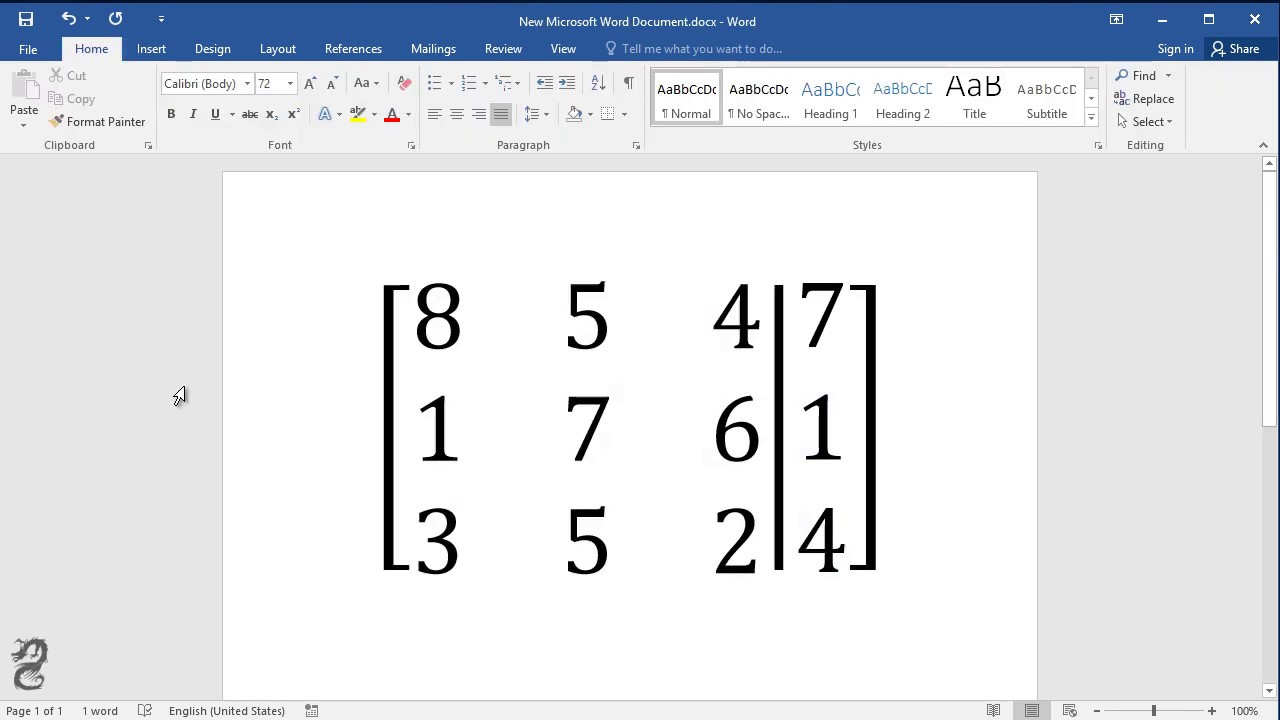Open the Review tab
This screenshot has width=1280, height=720.
click(x=503, y=49)
